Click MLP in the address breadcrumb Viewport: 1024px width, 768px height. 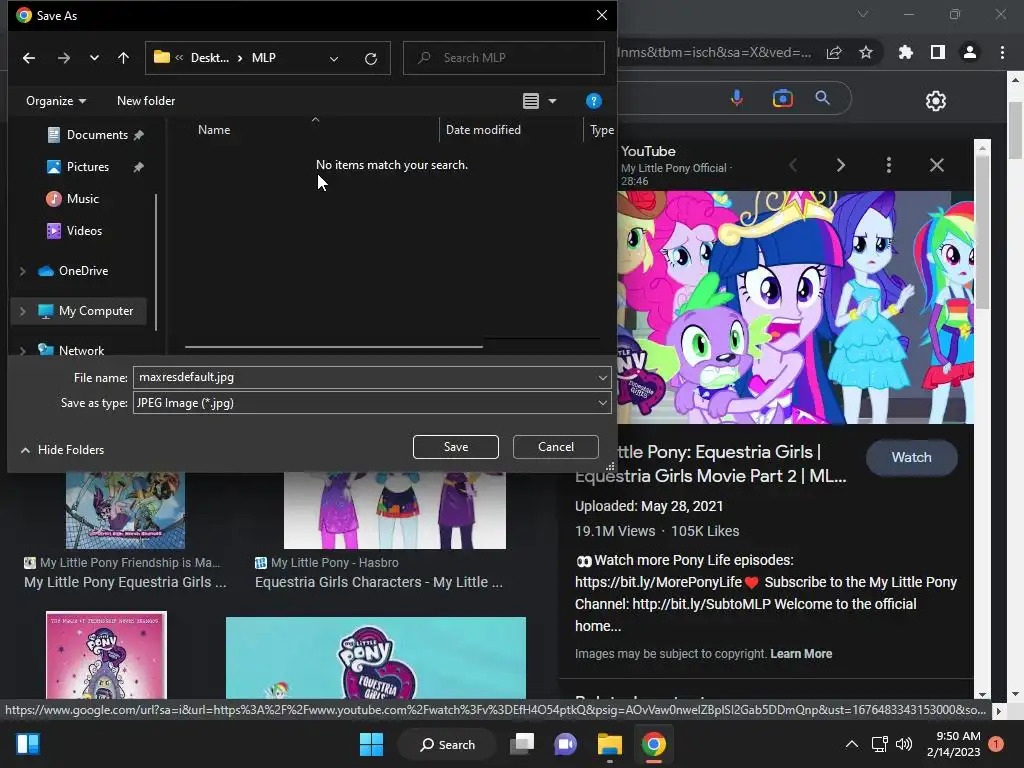coord(264,58)
